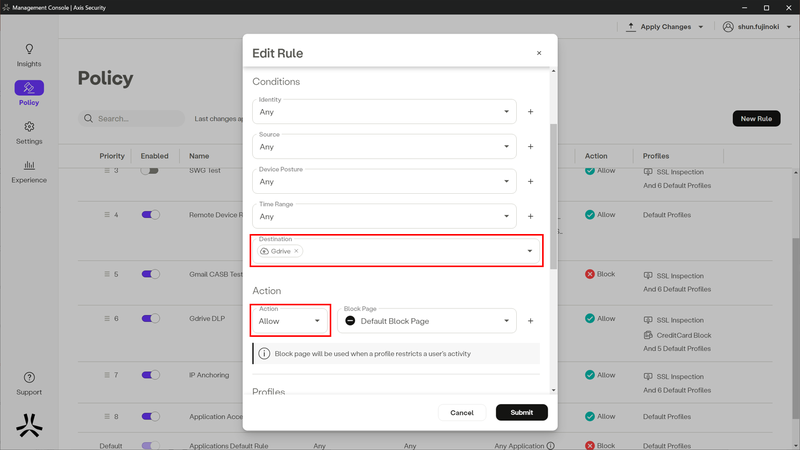Open the Experience chart icon
Image resolution: width=800 pixels, height=450 pixels.
[x=29, y=165]
